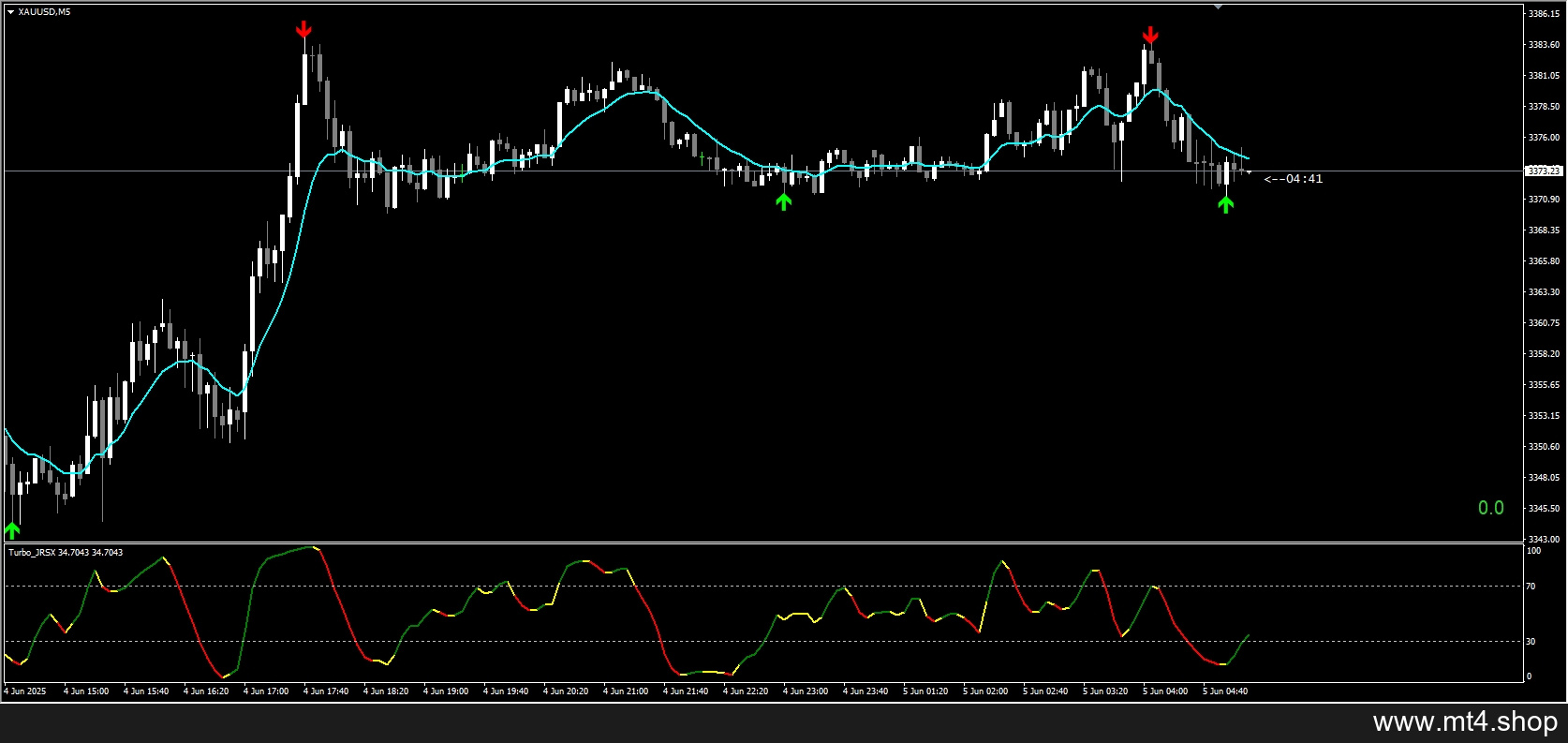The width and height of the screenshot is (1568, 743).
Task: Click the 4 Jun 18:20 time label
Action: 386,691
